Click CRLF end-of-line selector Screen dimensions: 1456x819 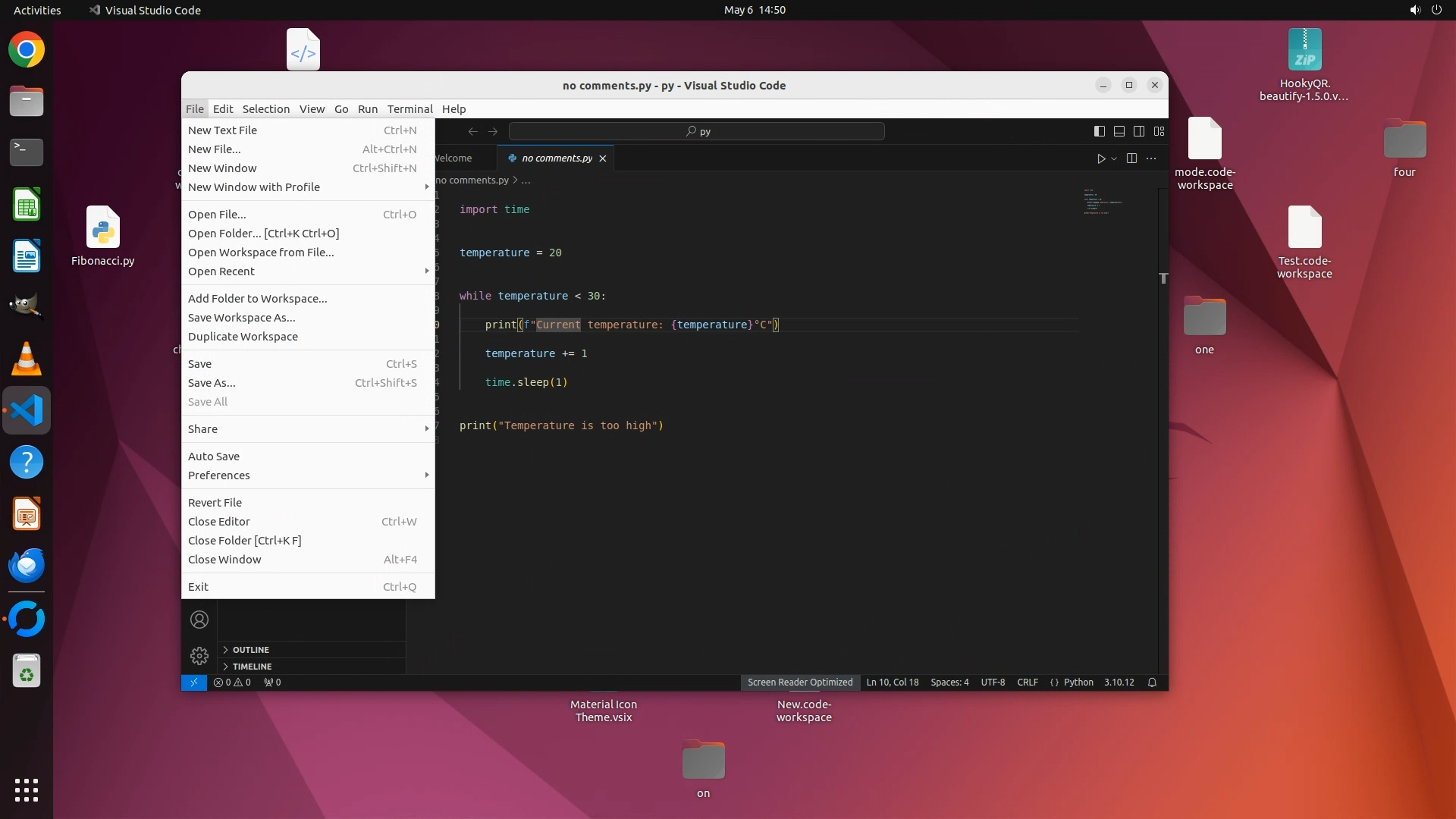pos(1027,682)
